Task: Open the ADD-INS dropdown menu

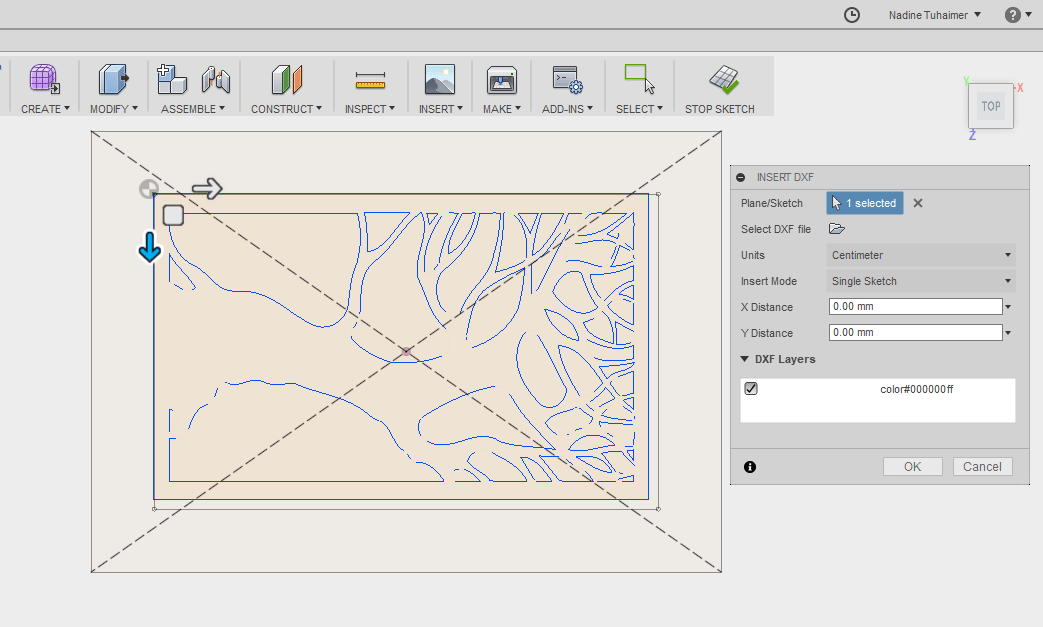Action: tap(567, 109)
